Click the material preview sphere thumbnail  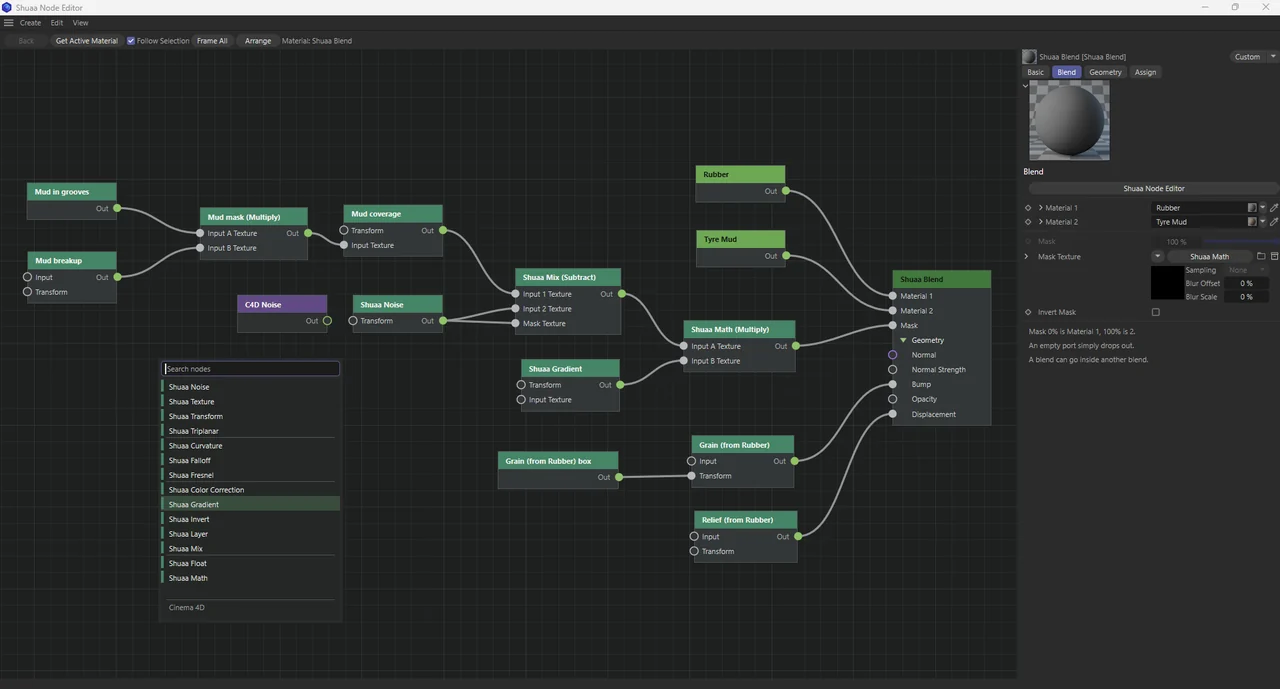tap(1070, 120)
